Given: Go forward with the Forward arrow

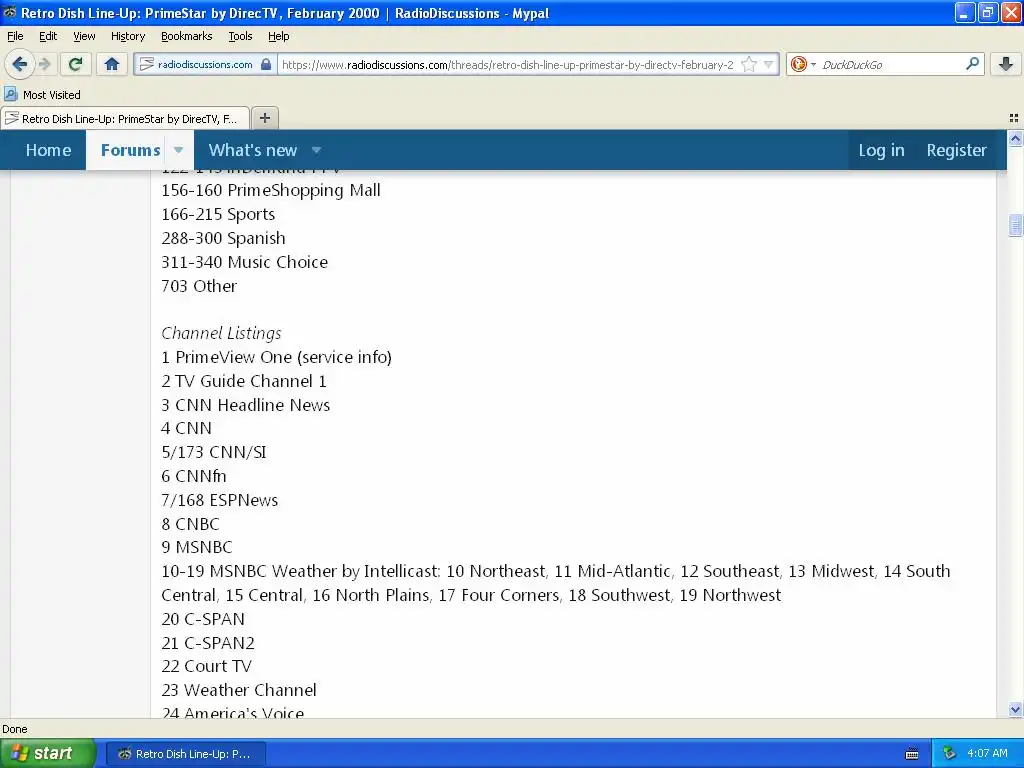Looking at the screenshot, I should coord(44,64).
